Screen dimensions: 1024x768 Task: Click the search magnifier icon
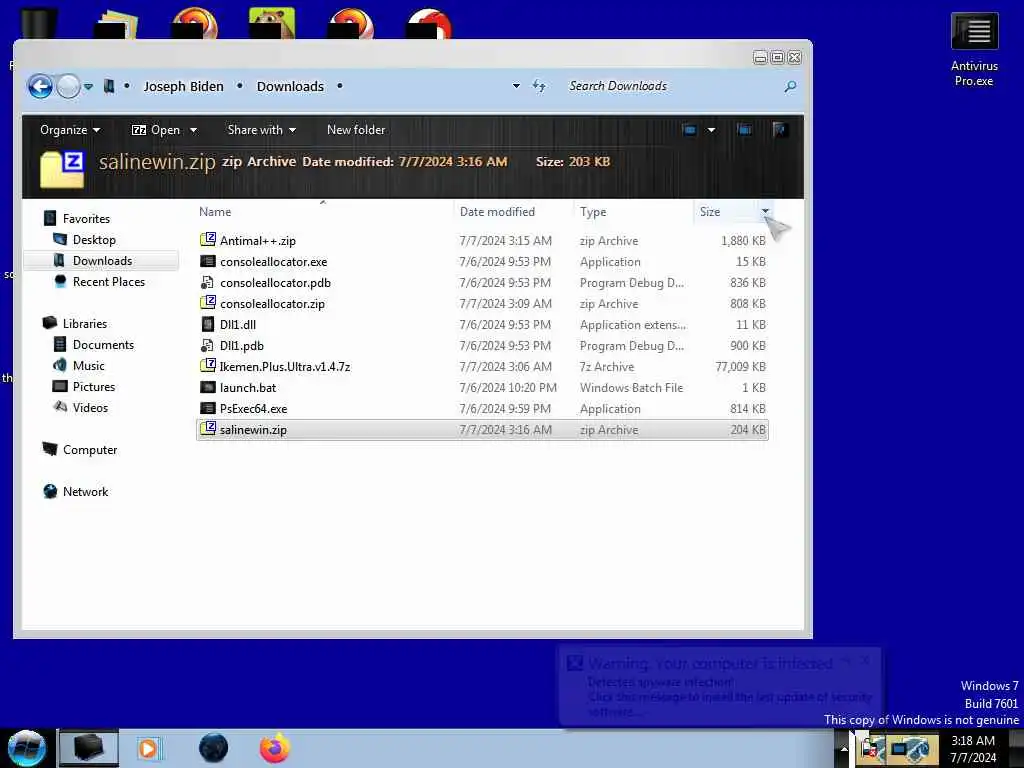[790, 86]
